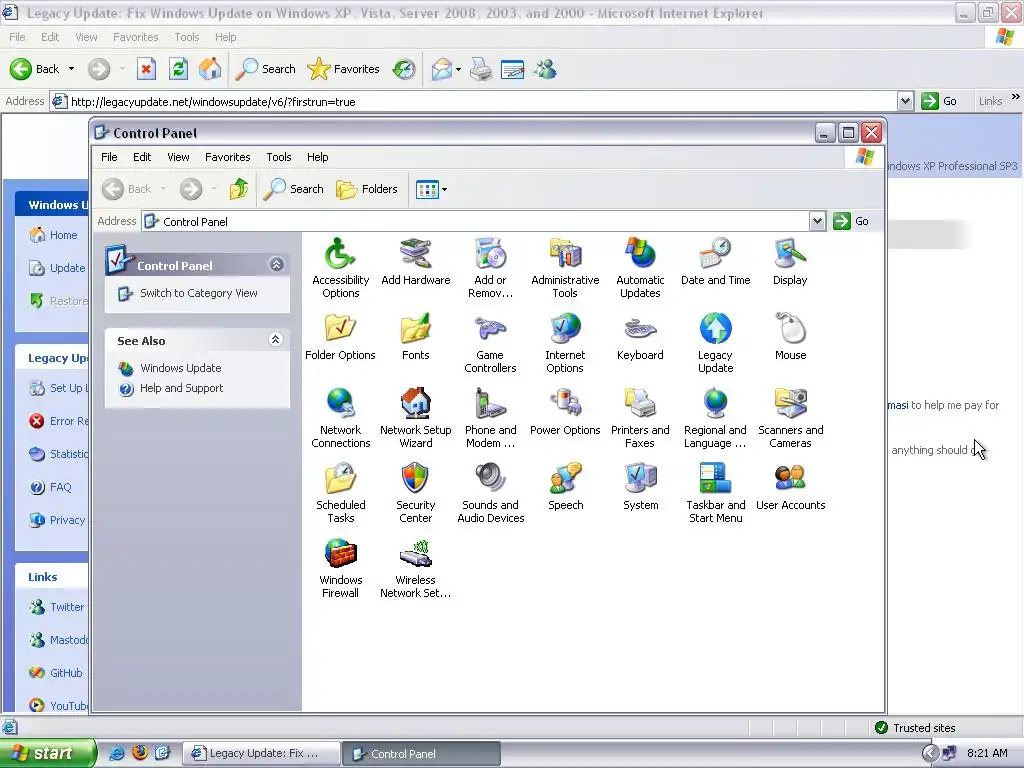Expand Internet Explorer address bar dropdown
Image resolution: width=1024 pixels, height=768 pixels.
pos(905,101)
